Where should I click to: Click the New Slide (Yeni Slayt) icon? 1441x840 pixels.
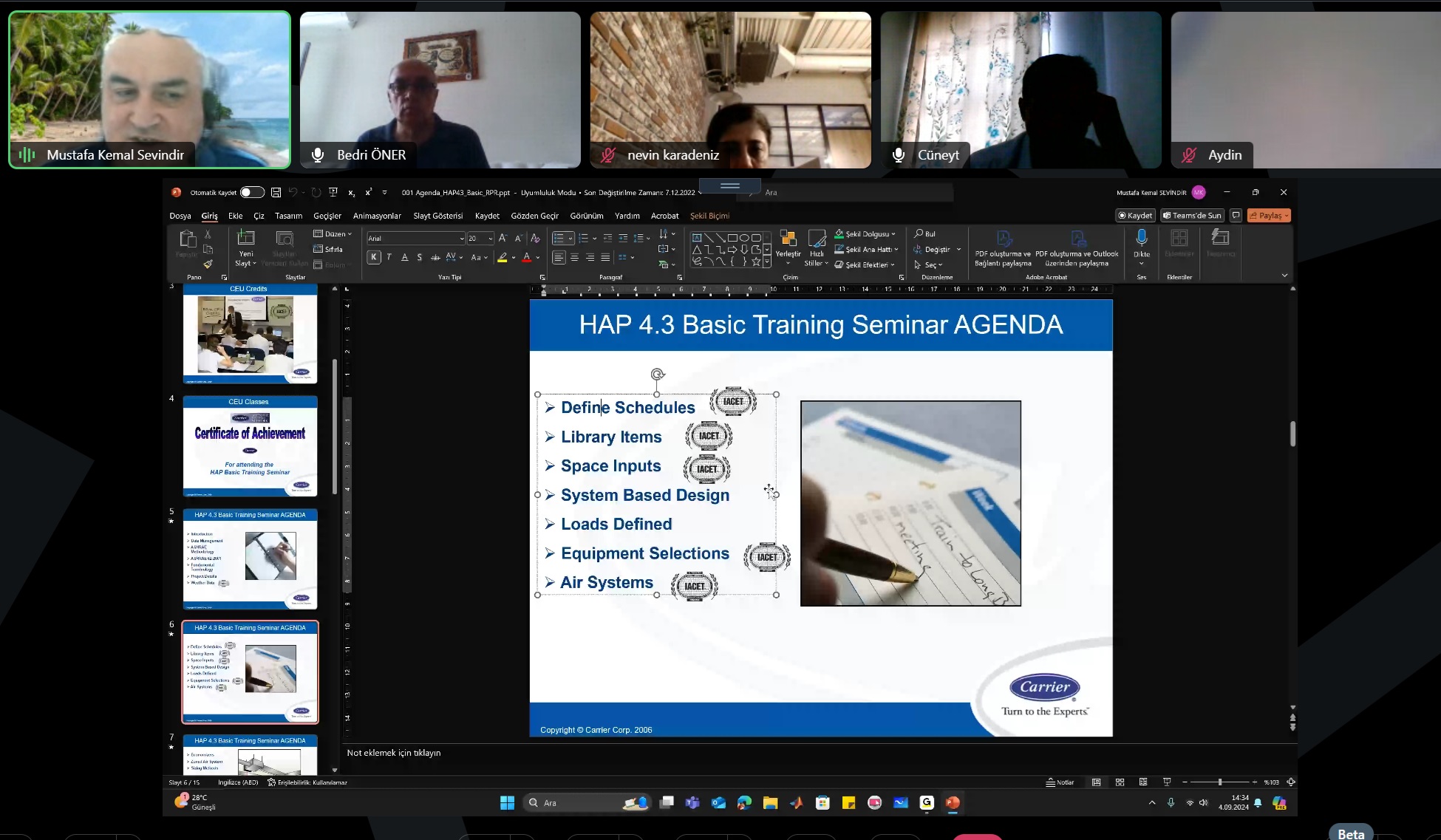(x=245, y=239)
